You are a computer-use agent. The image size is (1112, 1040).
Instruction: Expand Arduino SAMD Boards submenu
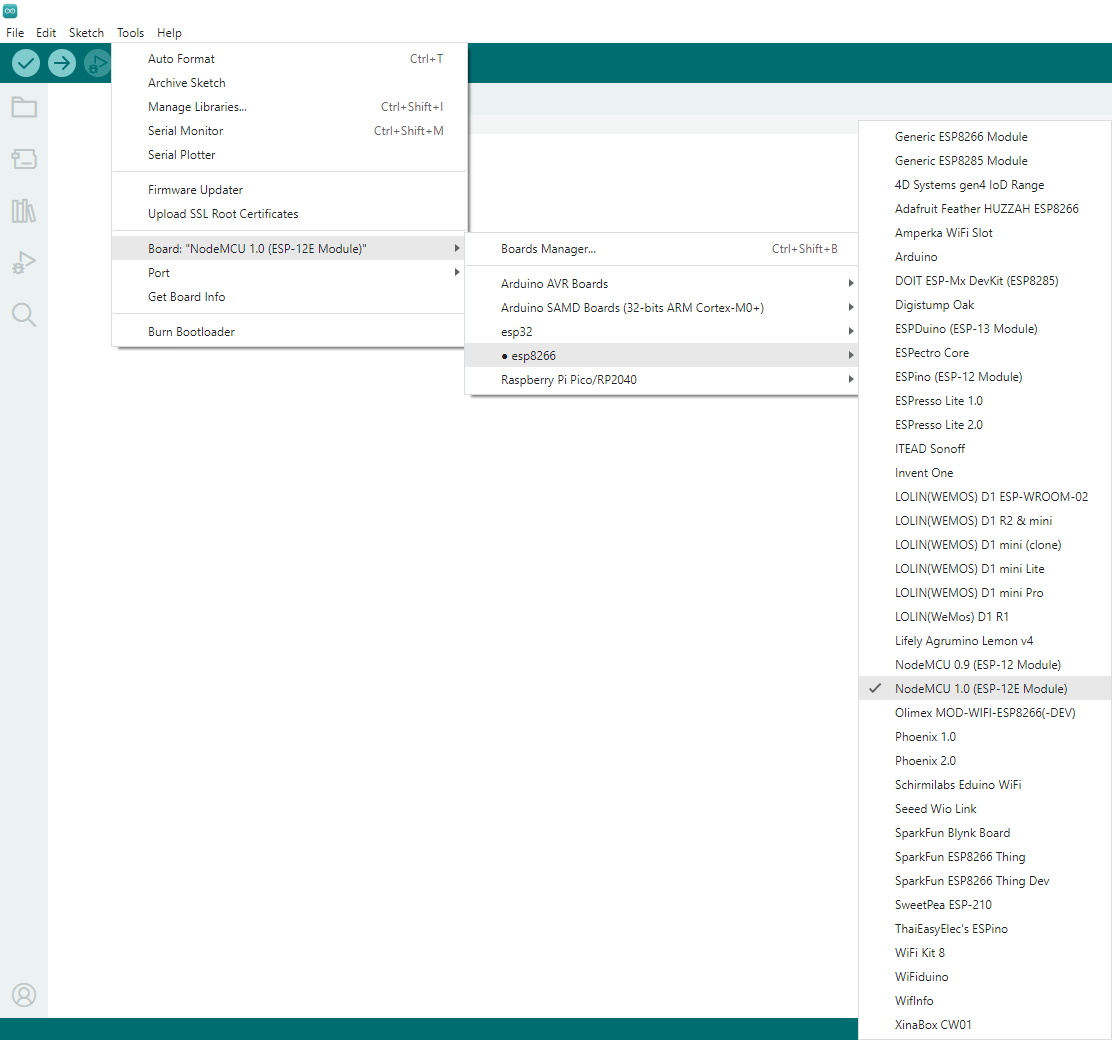661,308
